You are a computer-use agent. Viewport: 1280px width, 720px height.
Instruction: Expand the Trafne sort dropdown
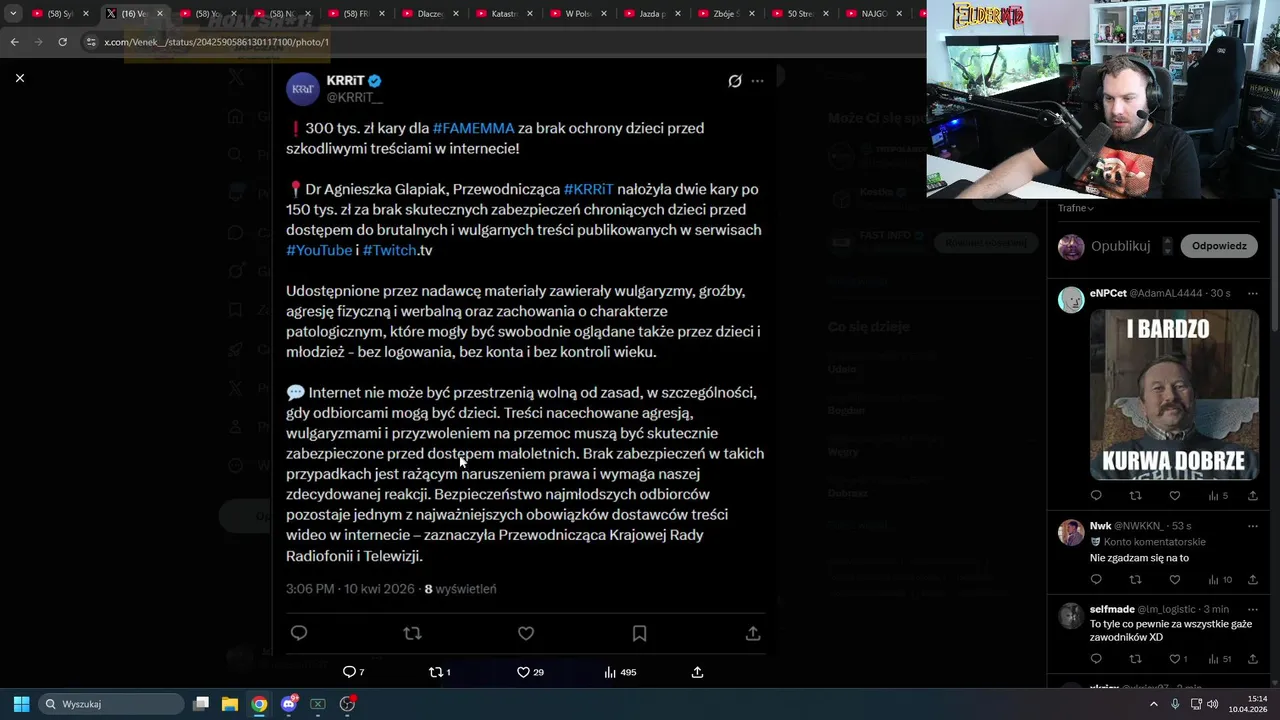pos(1076,208)
